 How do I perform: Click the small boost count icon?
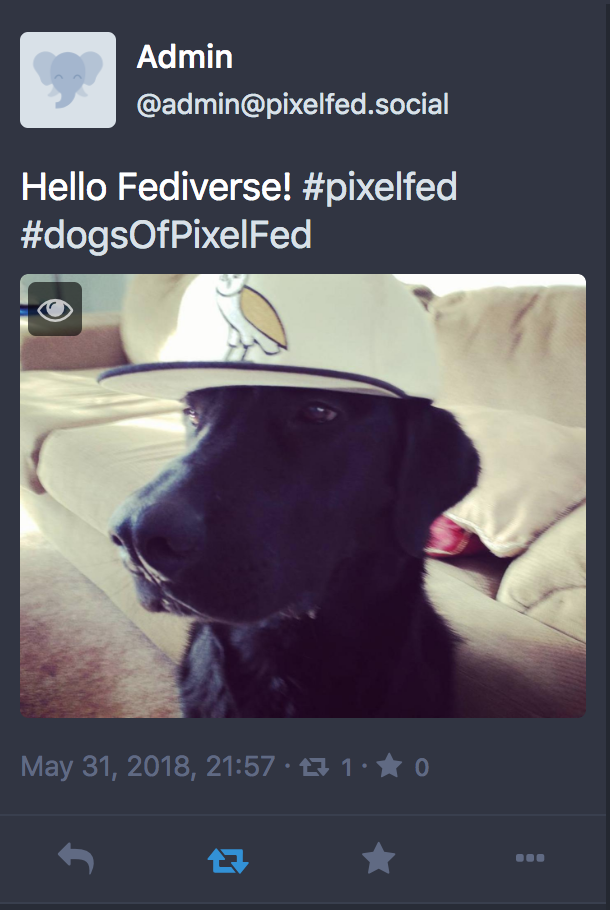pos(314,768)
